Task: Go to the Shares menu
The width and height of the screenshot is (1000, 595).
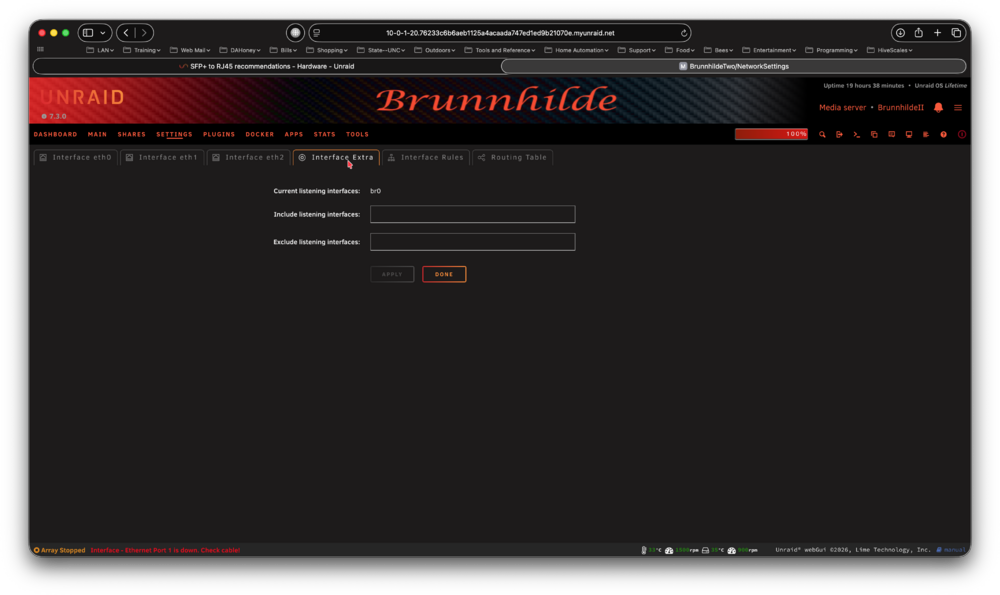Action: 131,135
